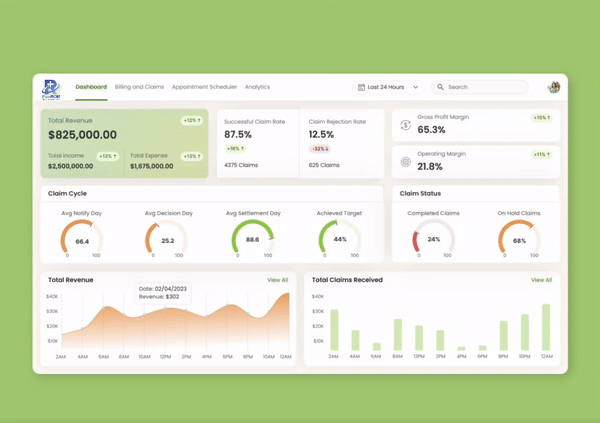This screenshot has height=423, width=600.
Task: Click the Avg Decision Day gauge
Action: pos(167,240)
